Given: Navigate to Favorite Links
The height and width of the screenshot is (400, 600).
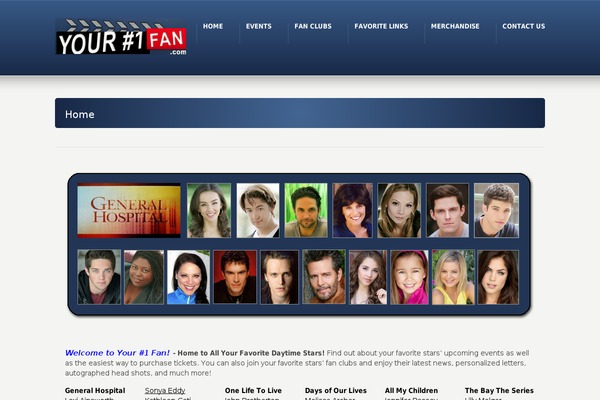Looking at the screenshot, I should (381, 26).
